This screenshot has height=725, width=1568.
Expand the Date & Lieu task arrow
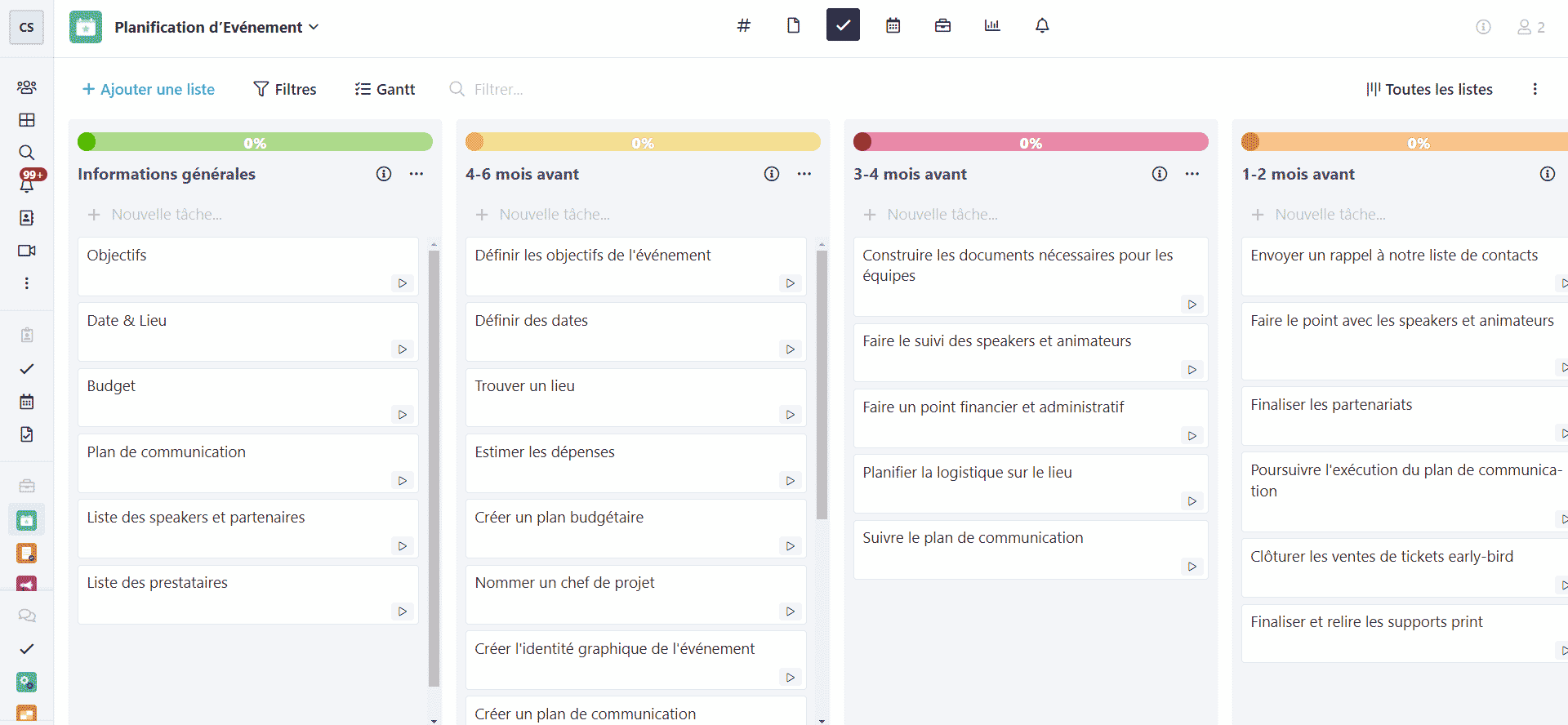[x=403, y=349]
